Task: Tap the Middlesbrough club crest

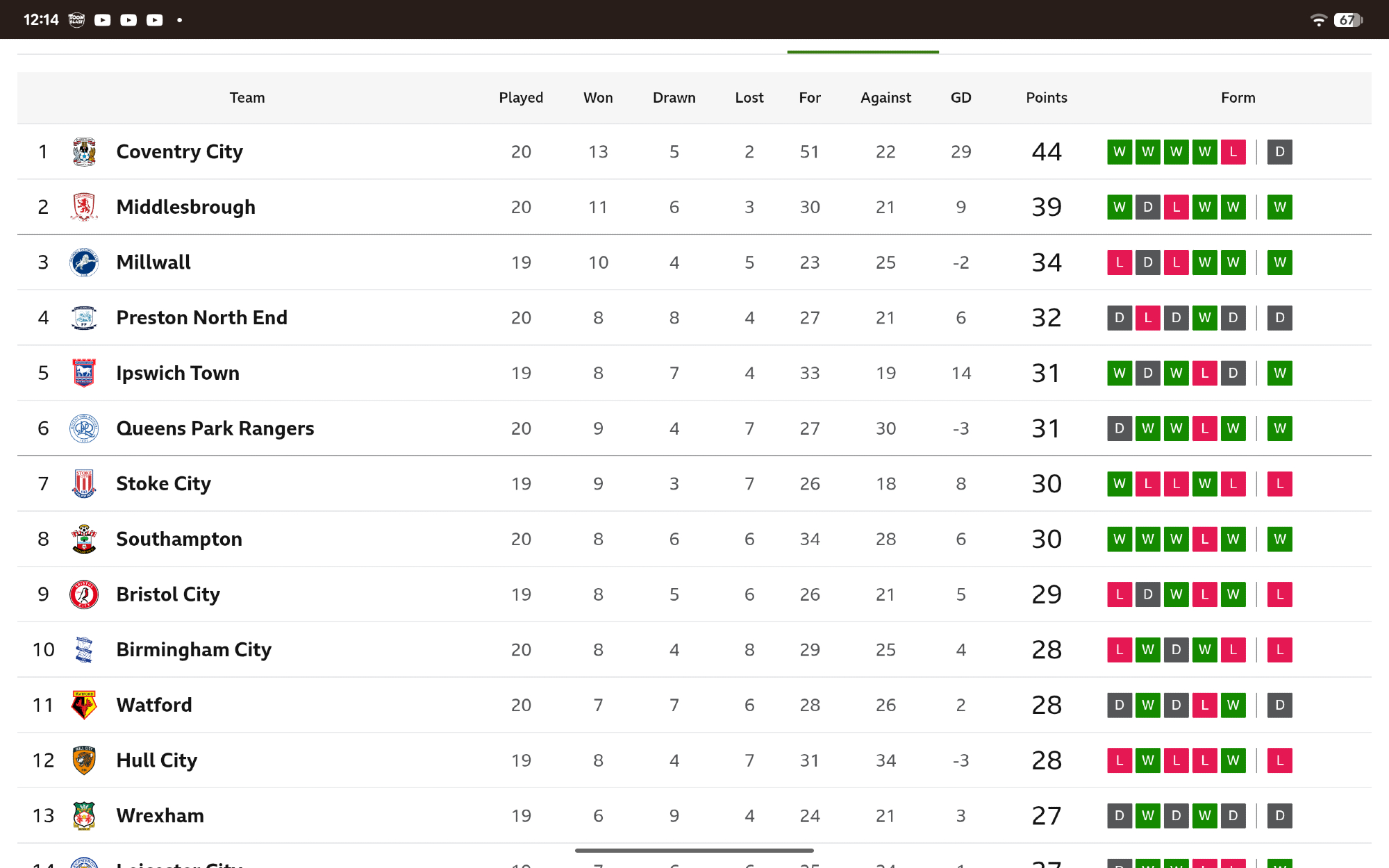Action: click(x=84, y=207)
